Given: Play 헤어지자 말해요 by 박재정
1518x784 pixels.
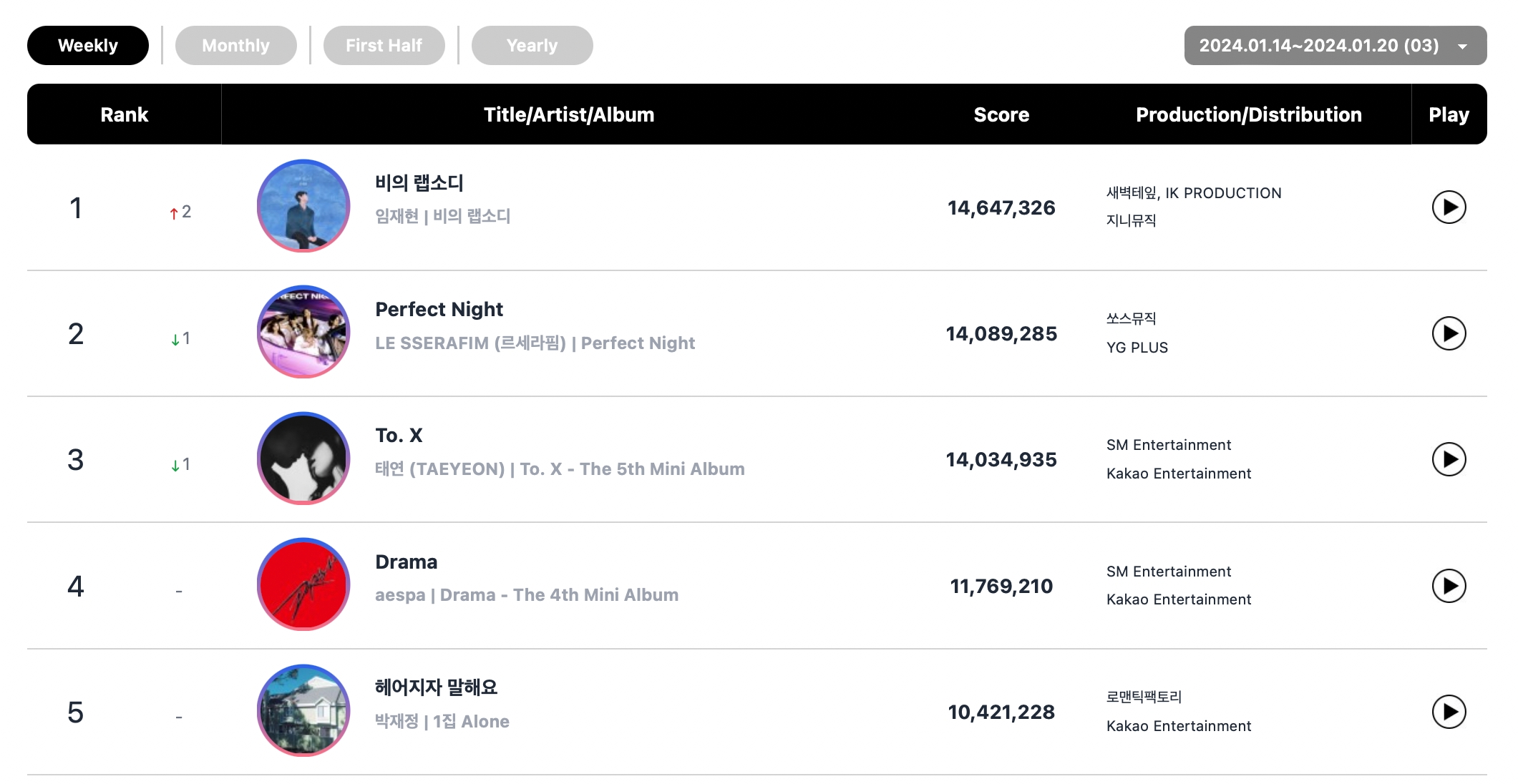Looking at the screenshot, I should (1448, 712).
